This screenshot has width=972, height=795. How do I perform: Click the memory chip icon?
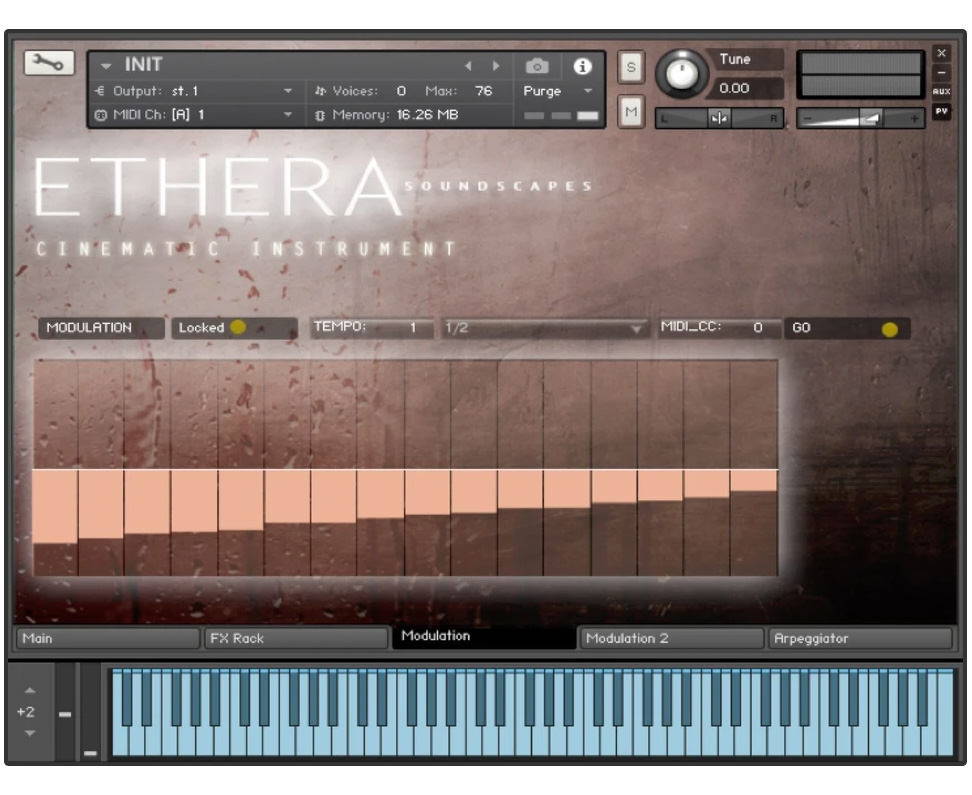(320, 115)
